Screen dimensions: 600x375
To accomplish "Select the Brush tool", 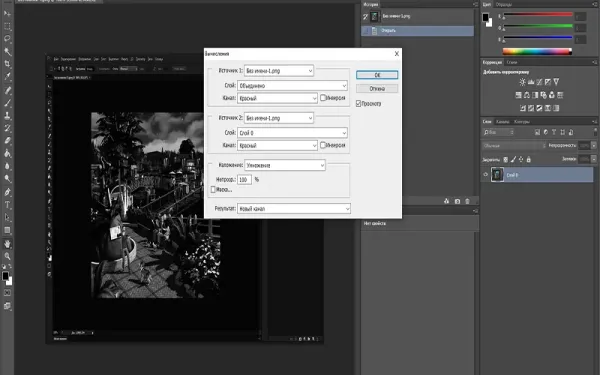I will pyautogui.click(x=7, y=103).
